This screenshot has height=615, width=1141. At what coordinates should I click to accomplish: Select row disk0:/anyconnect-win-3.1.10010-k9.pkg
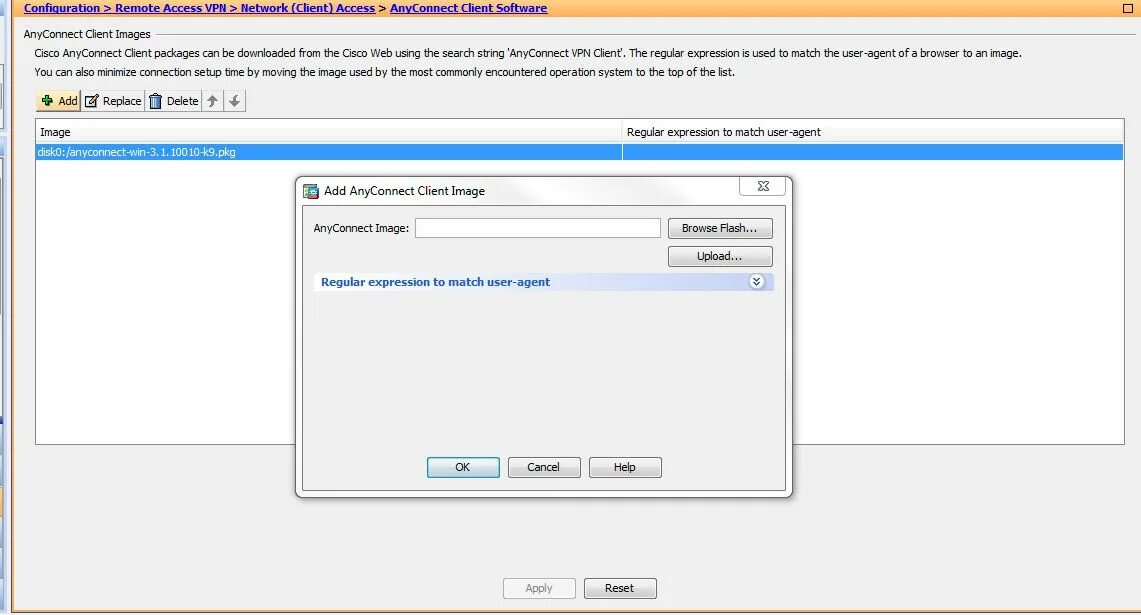579,152
